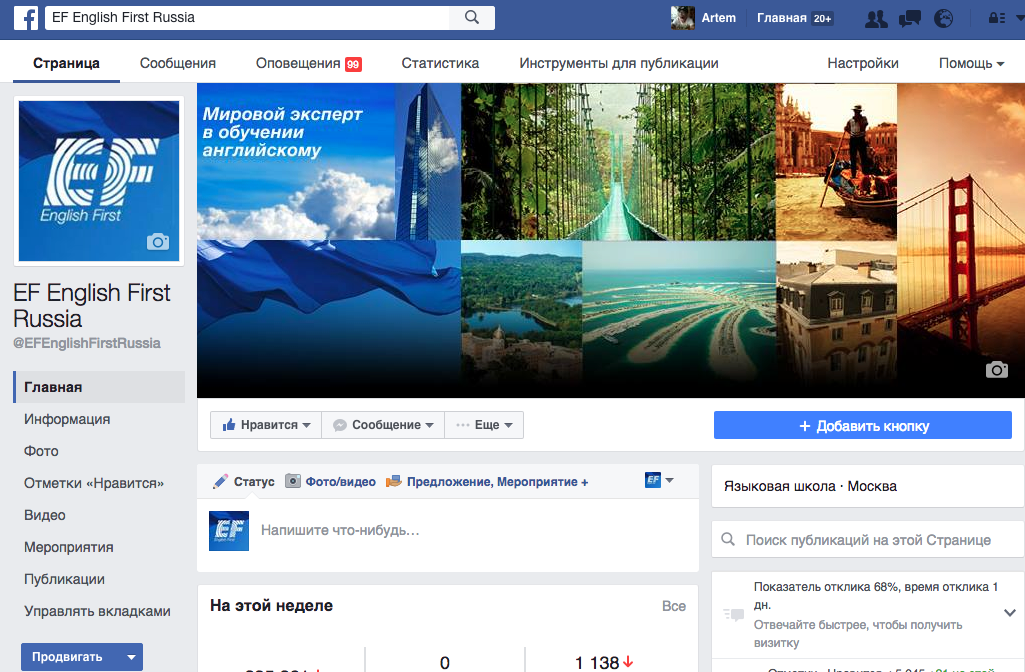Viewport: 1025px width, 672px height.
Task: Click EF English First Russia page title
Action: [92, 305]
